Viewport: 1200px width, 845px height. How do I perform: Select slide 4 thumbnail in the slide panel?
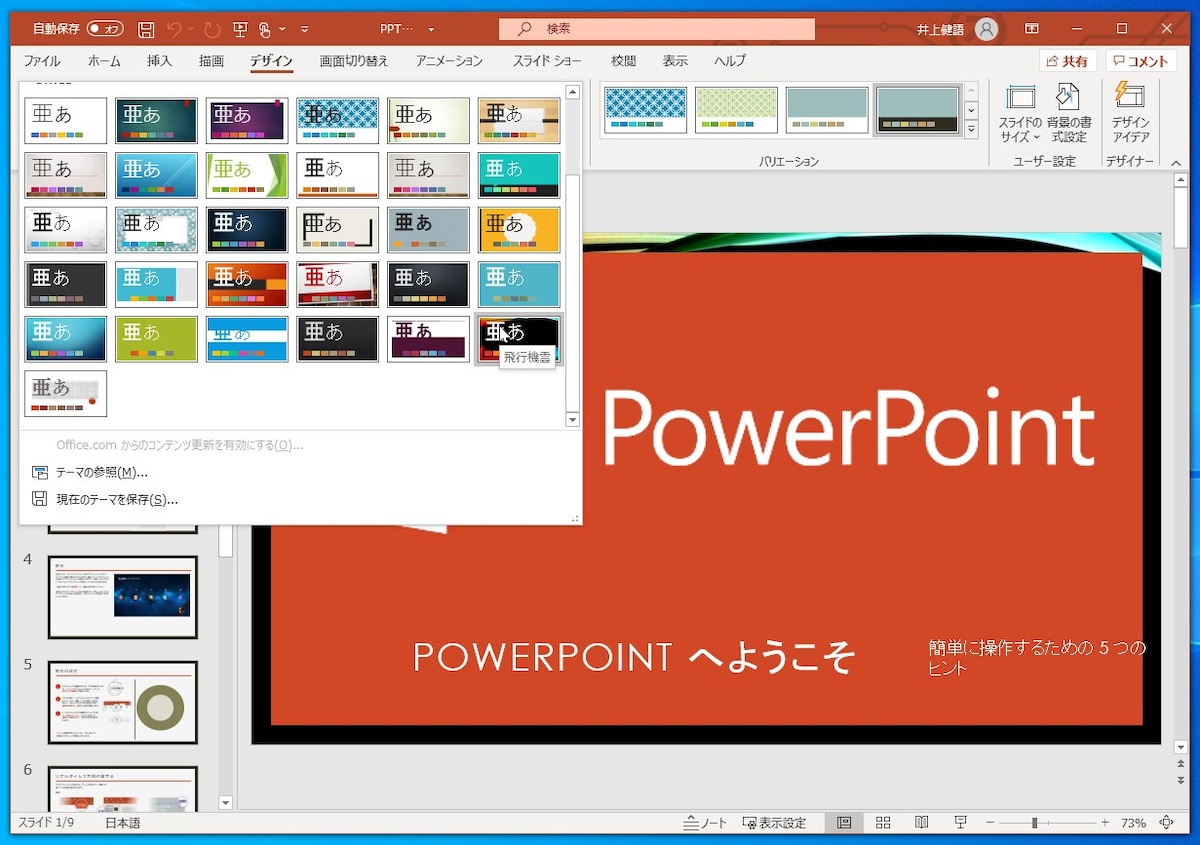(x=123, y=597)
